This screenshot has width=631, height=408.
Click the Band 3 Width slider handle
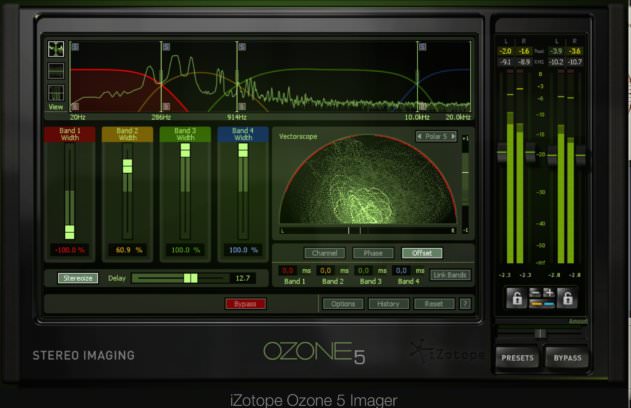coord(185,150)
